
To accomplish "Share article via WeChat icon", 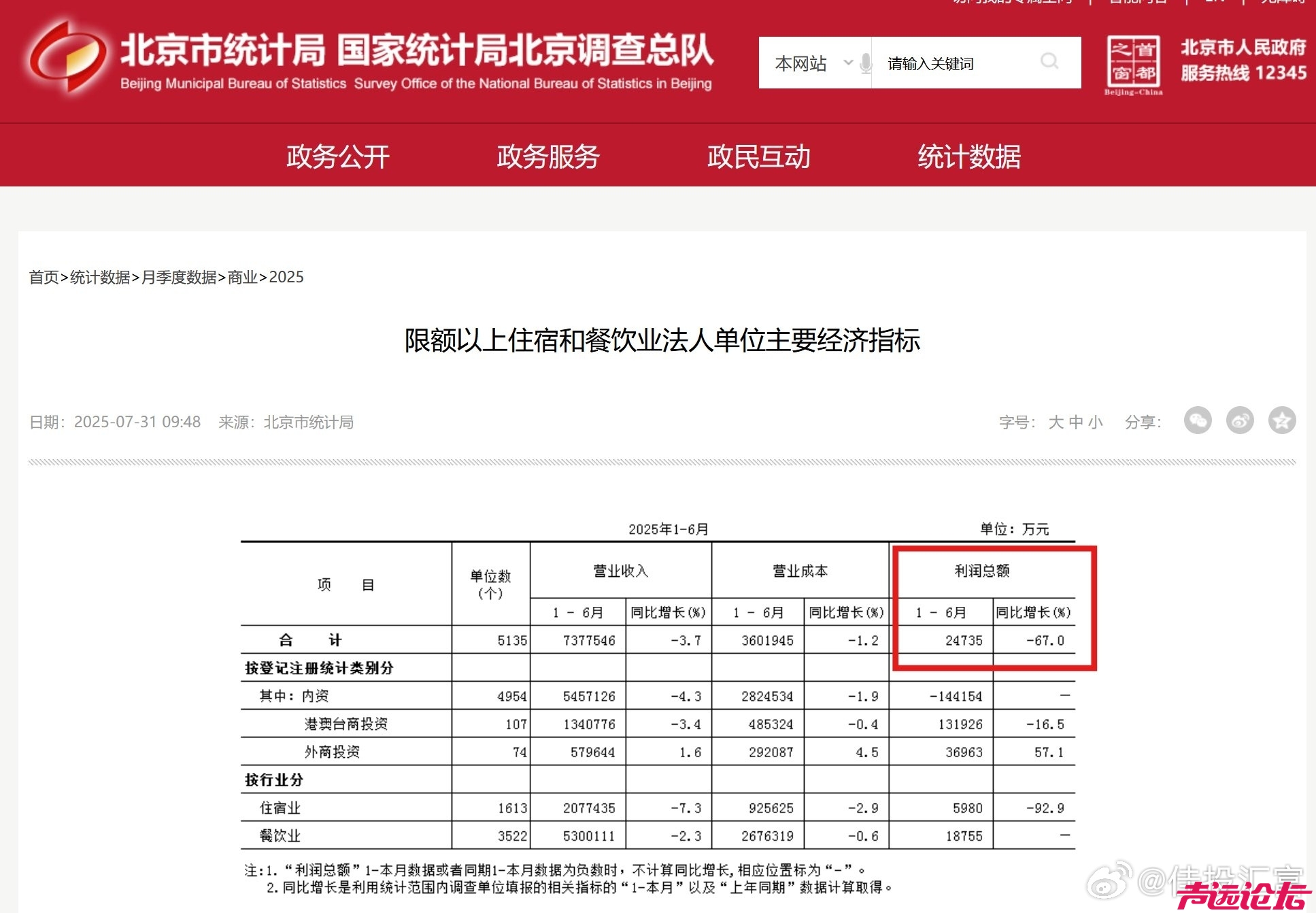I will click(x=1198, y=421).
